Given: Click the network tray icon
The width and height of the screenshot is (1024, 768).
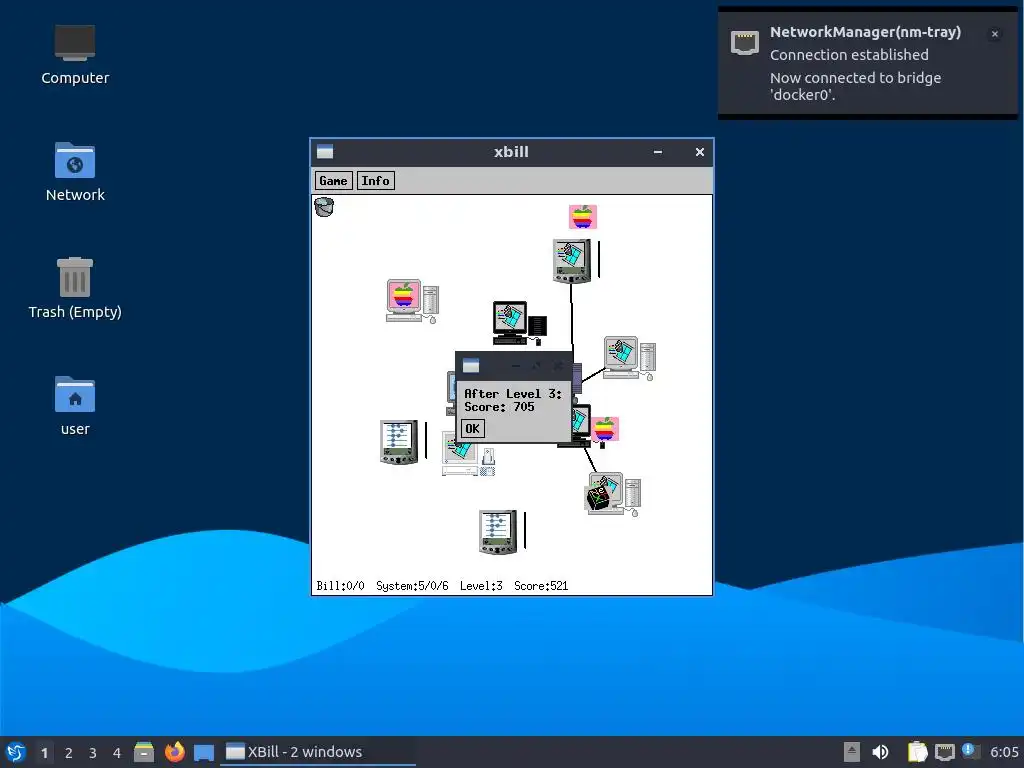Looking at the screenshot, I should (944, 752).
